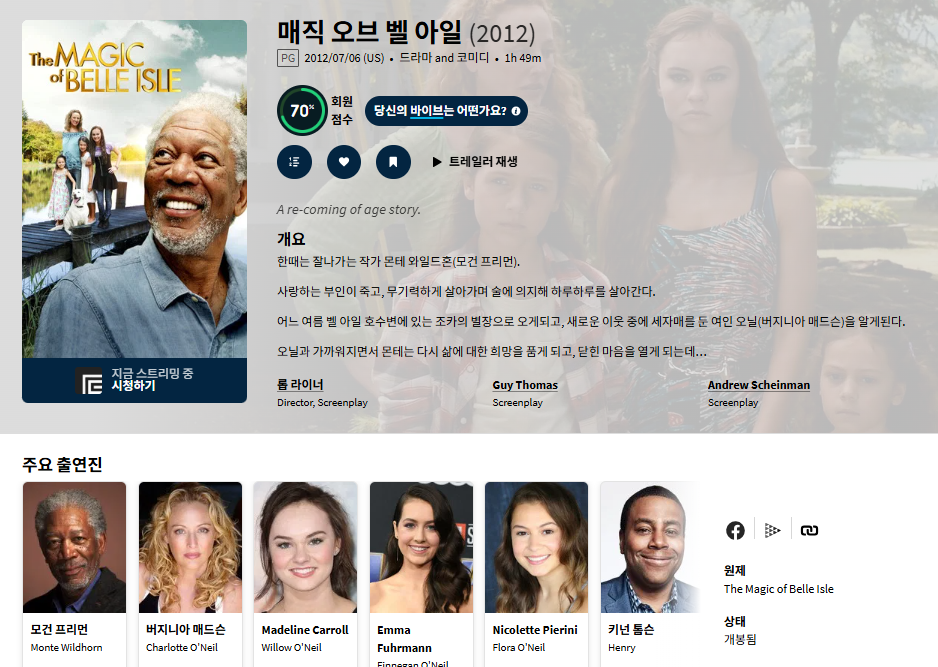Viewport: 938px width, 667px height.
Task: Open director 롭 라이너's profile
Action: tap(300, 385)
